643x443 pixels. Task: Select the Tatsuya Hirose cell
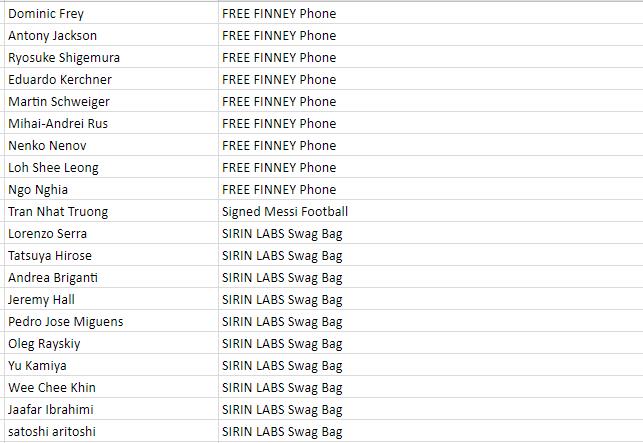point(111,255)
